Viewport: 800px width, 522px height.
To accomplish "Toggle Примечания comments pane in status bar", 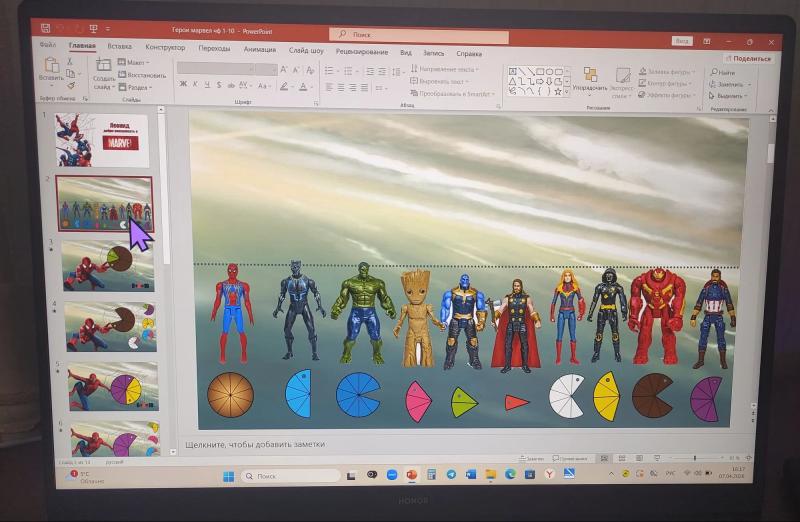I will pos(570,458).
